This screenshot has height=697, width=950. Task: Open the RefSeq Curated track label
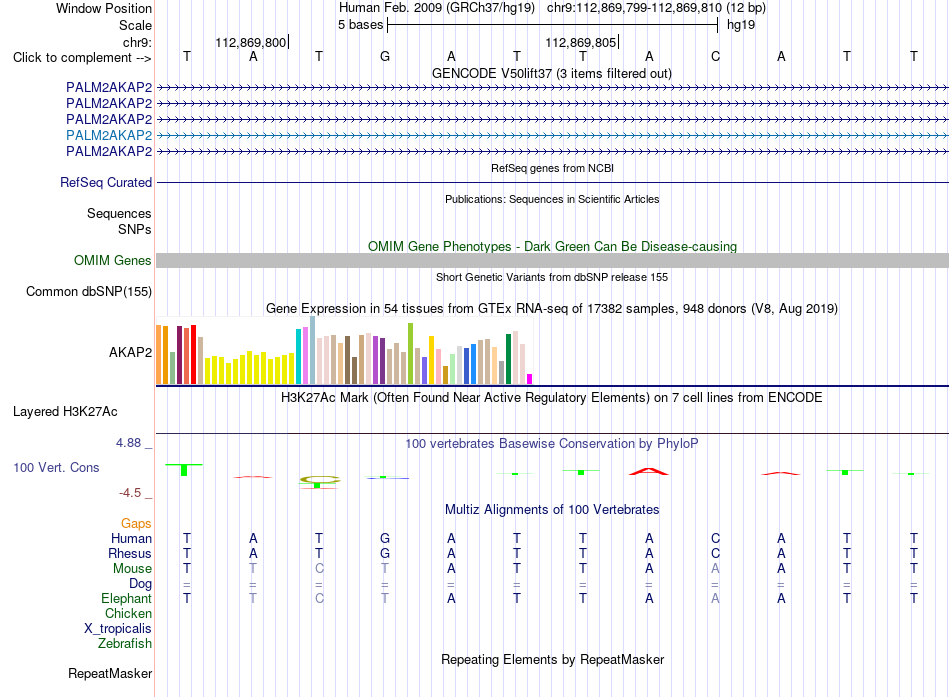[x=106, y=182]
